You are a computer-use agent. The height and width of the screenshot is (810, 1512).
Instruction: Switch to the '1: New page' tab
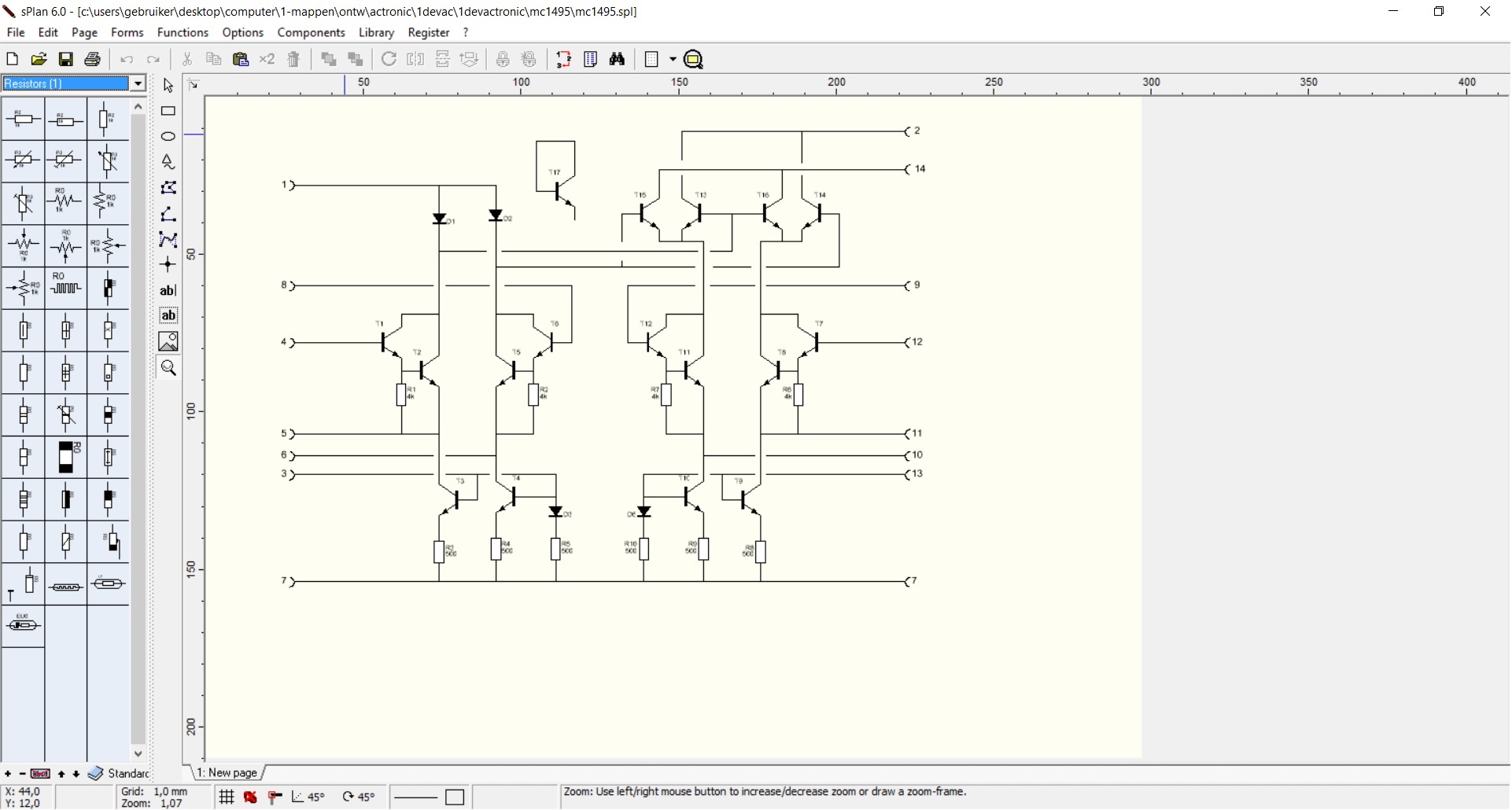tap(227, 773)
